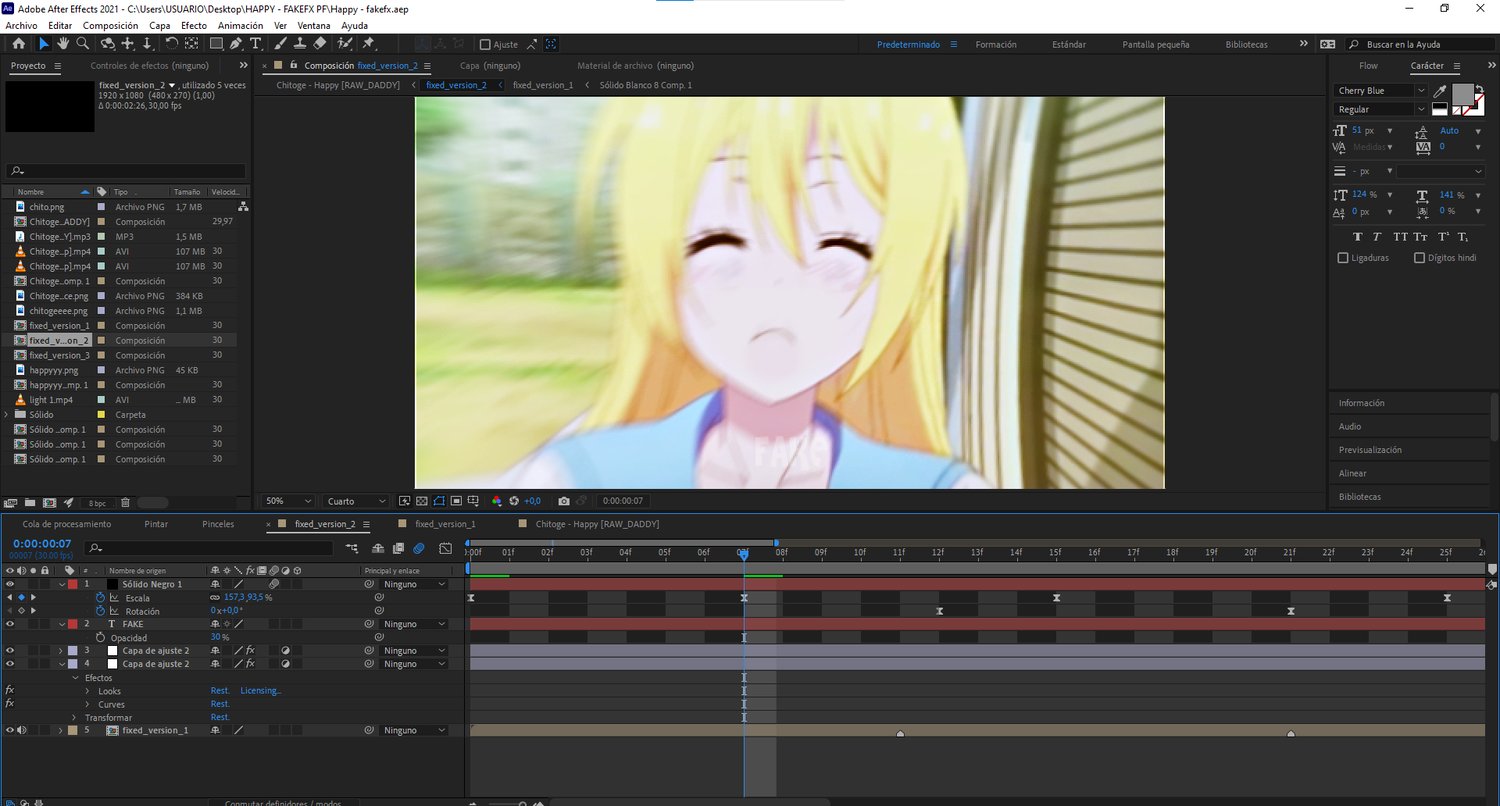This screenshot has height=806, width=1500.
Task: Expand the Alinear panel
Action: click(1353, 473)
